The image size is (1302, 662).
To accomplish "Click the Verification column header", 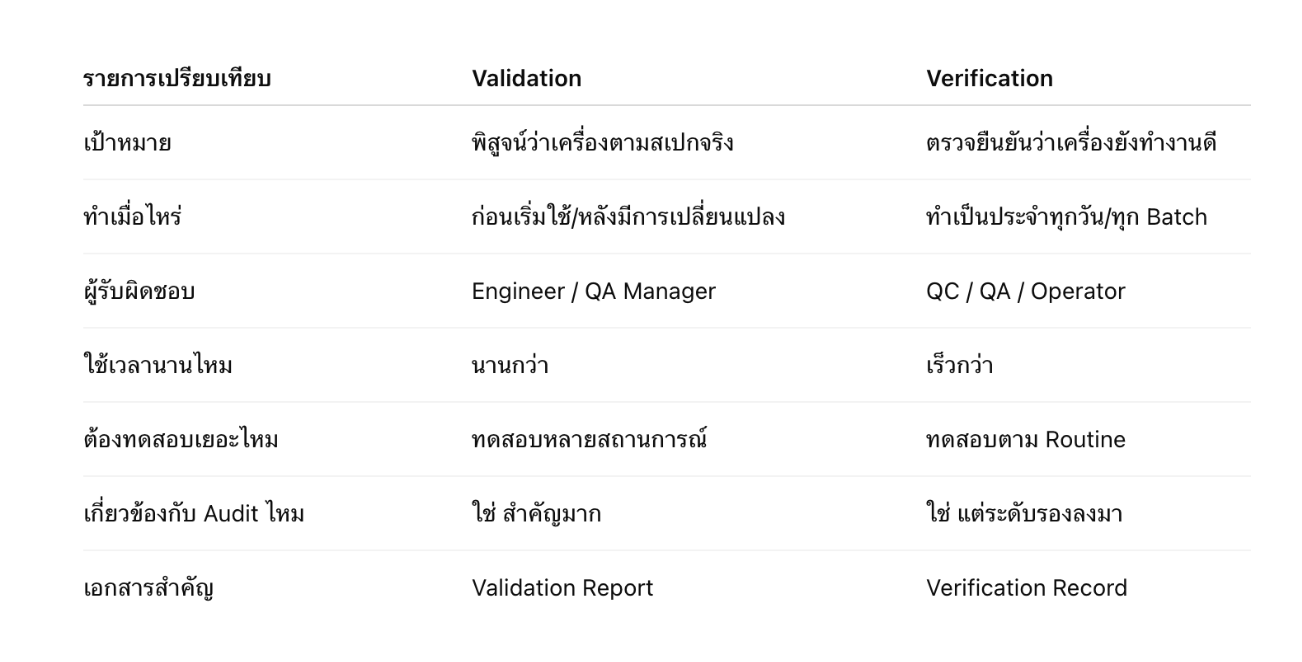I will [x=989, y=78].
